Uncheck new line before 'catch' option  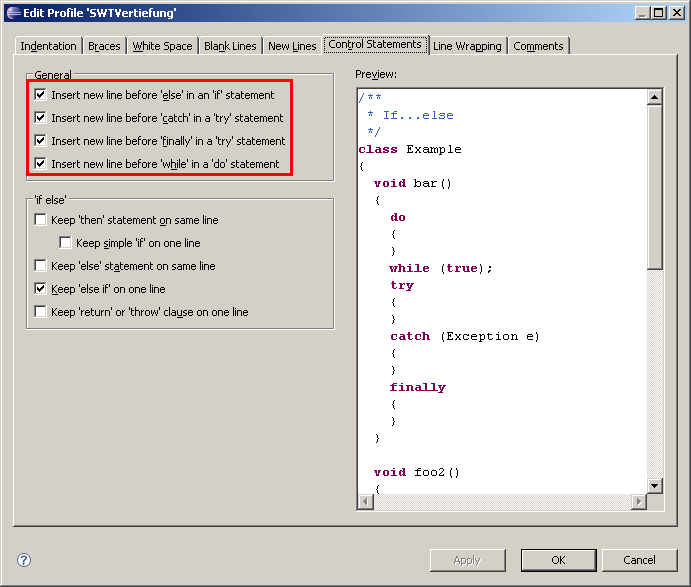coord(41,118)
